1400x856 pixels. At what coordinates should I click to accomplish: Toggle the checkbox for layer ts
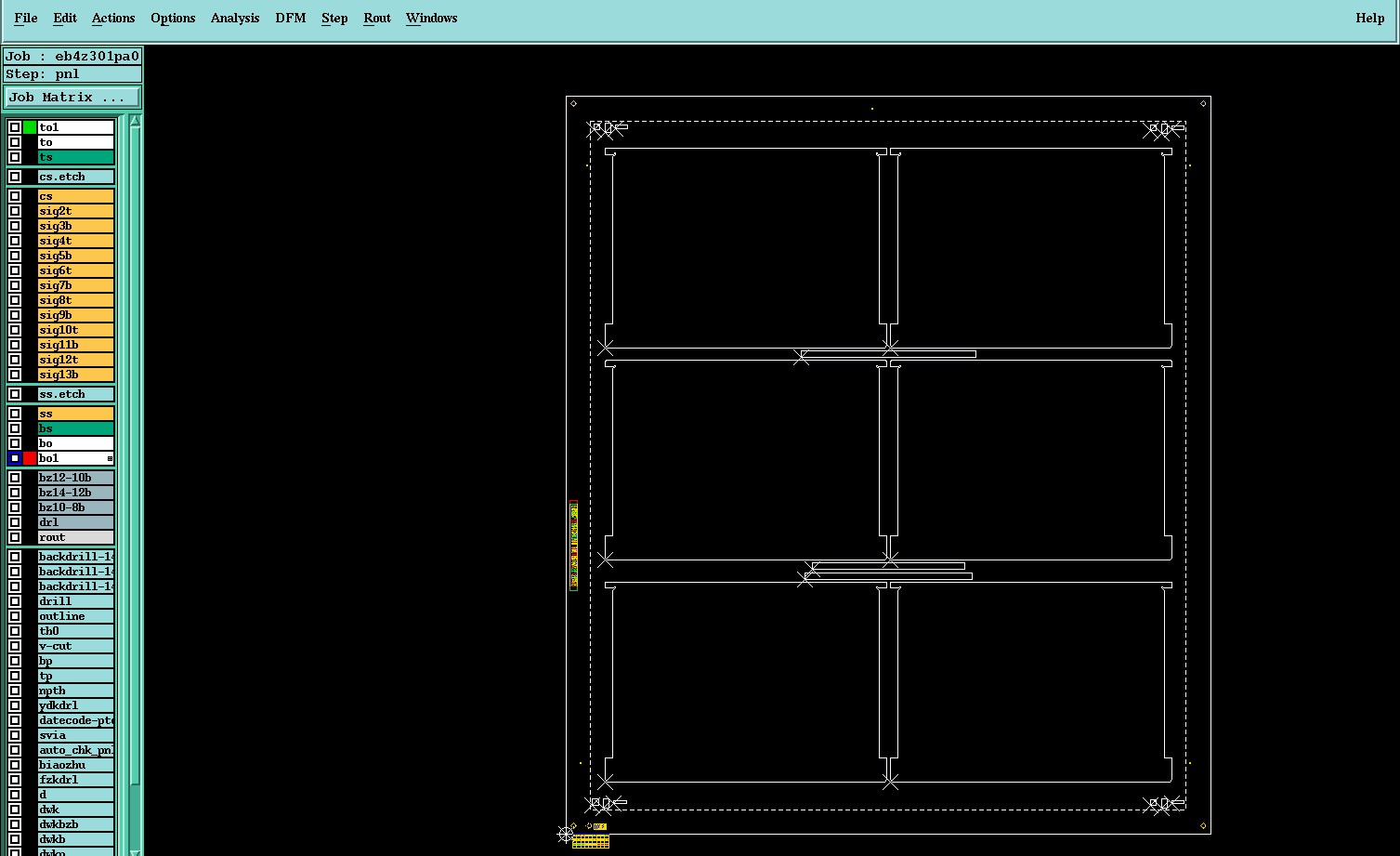point(15,157)
